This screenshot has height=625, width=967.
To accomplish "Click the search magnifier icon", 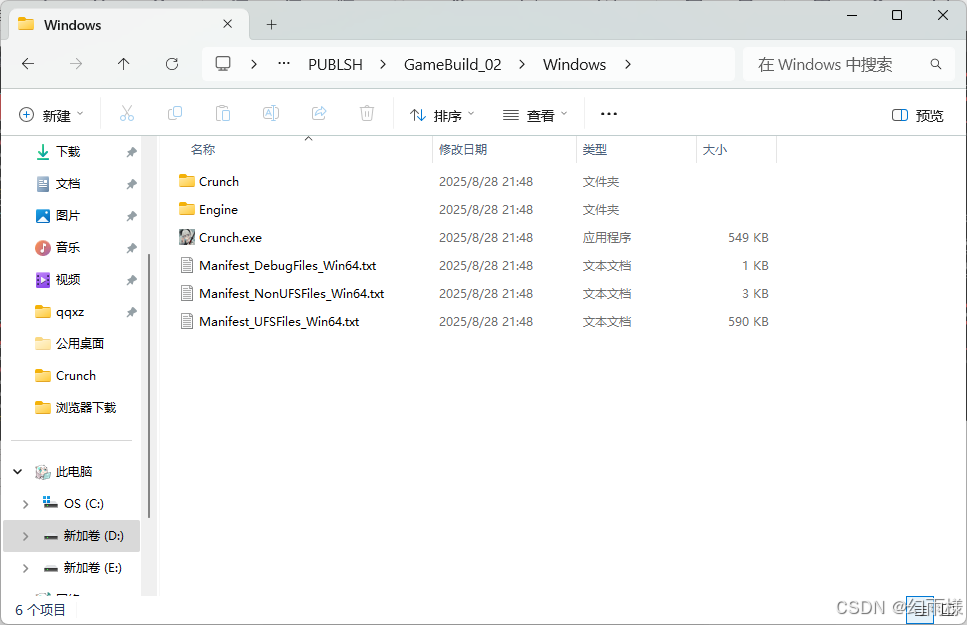I will (x=936, y=64).
